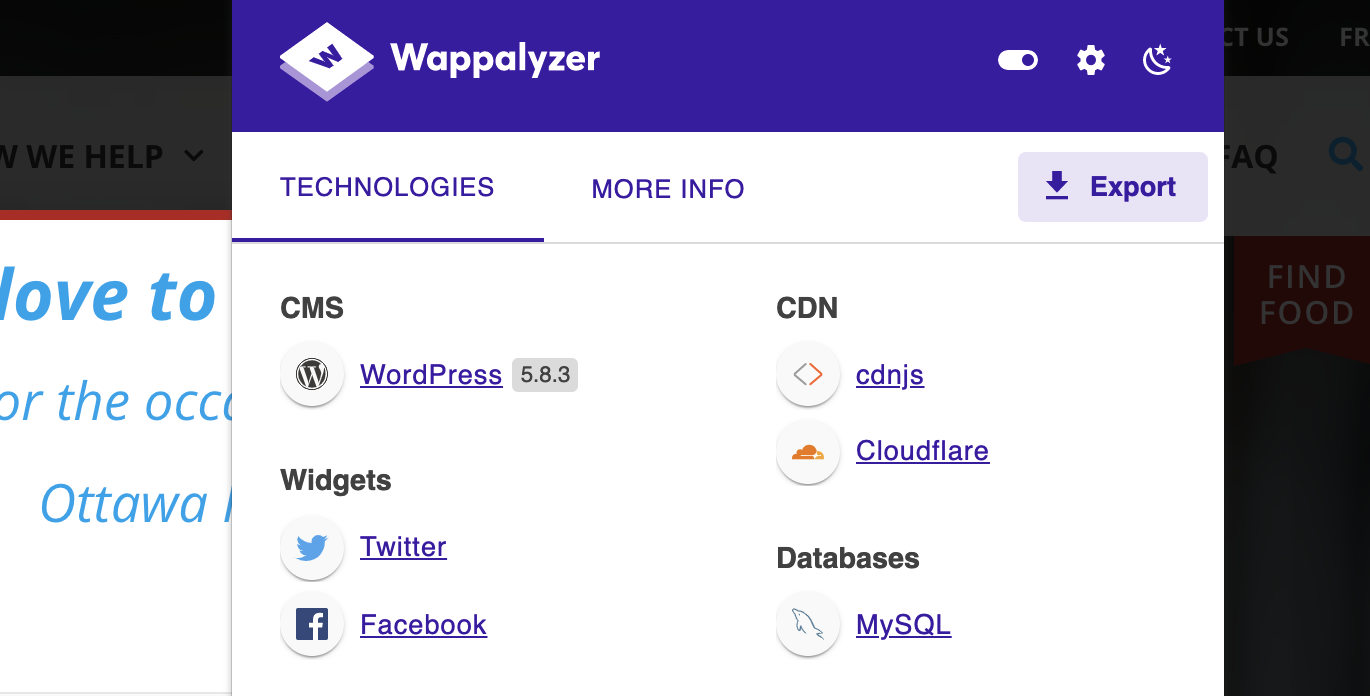Enable dark mode with the moon icon
The height and width of the screenshot is (696, 1370).
[1157, 60]
